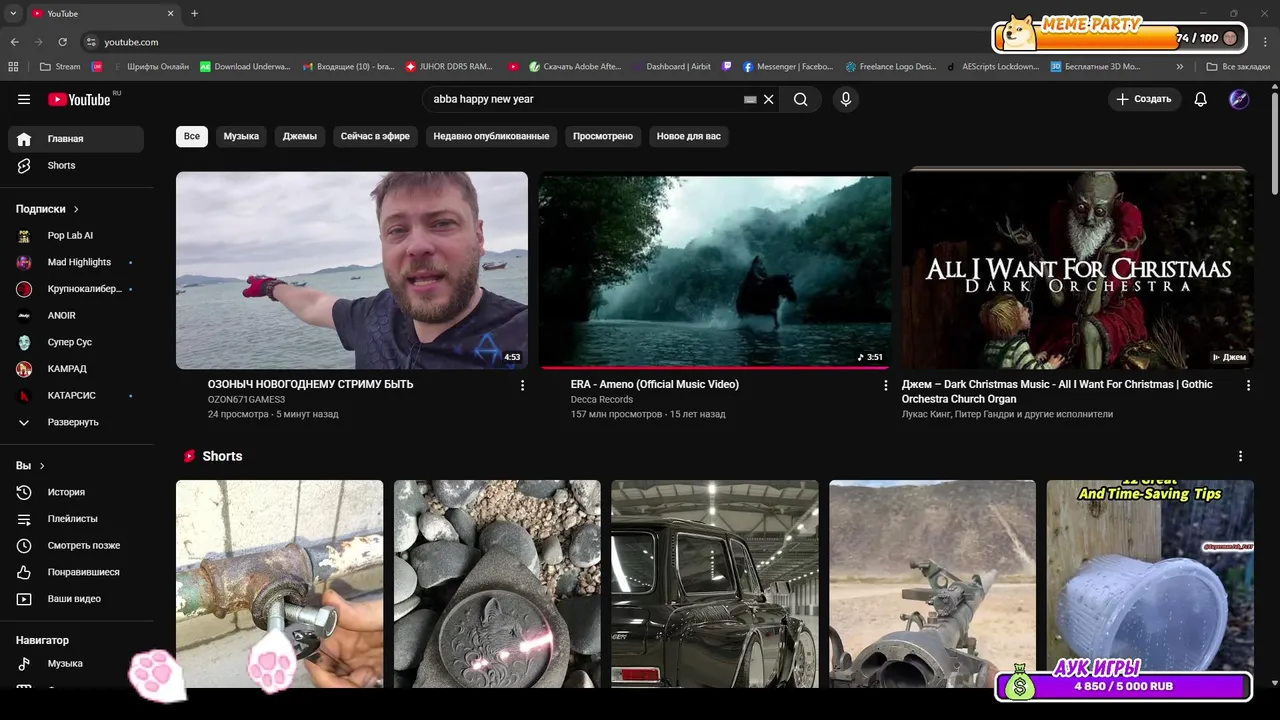Open the Shorts section options menu
Screen dimensions: 1280x720
1240,456
